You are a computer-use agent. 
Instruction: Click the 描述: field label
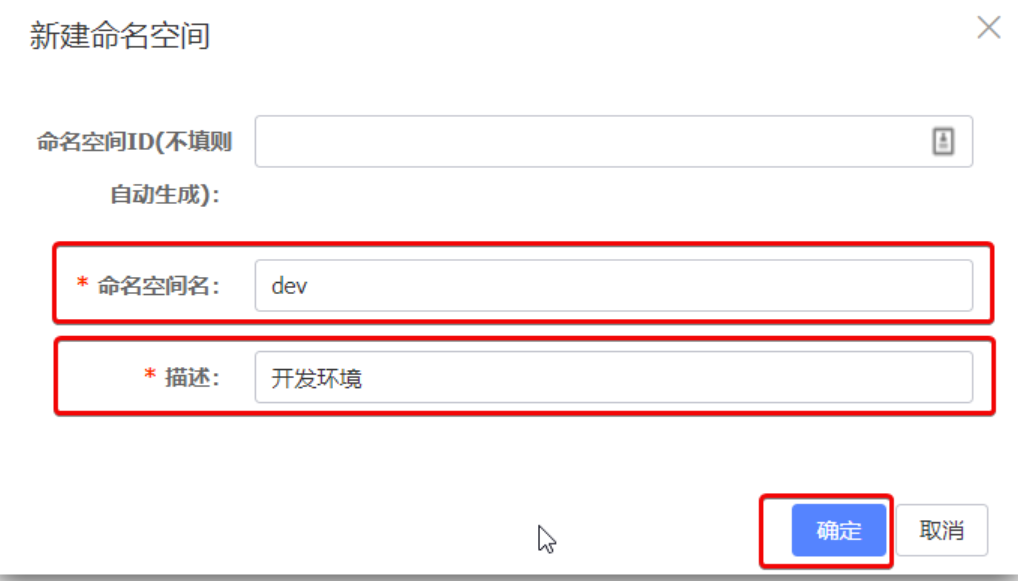click(192, 377)
